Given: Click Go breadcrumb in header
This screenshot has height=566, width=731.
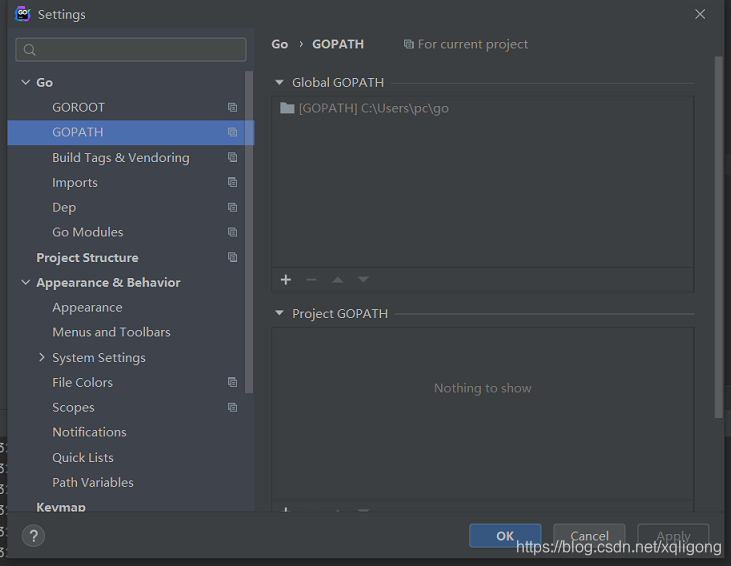Looking at the screenshot, I should pyautogui.click(x=280, y=44).
